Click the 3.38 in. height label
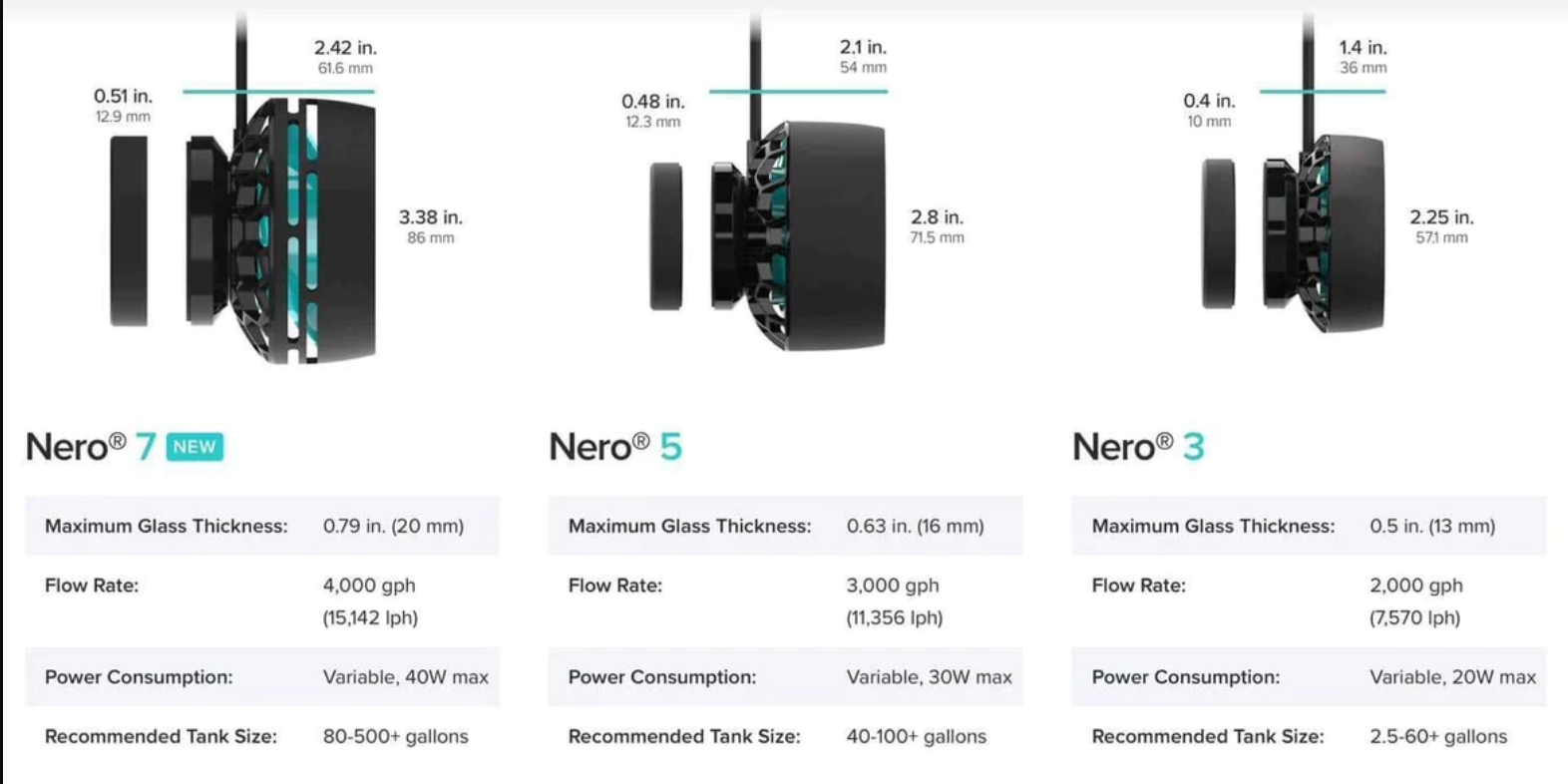The height and width of the screenshot is (784, 1568). 431,217
